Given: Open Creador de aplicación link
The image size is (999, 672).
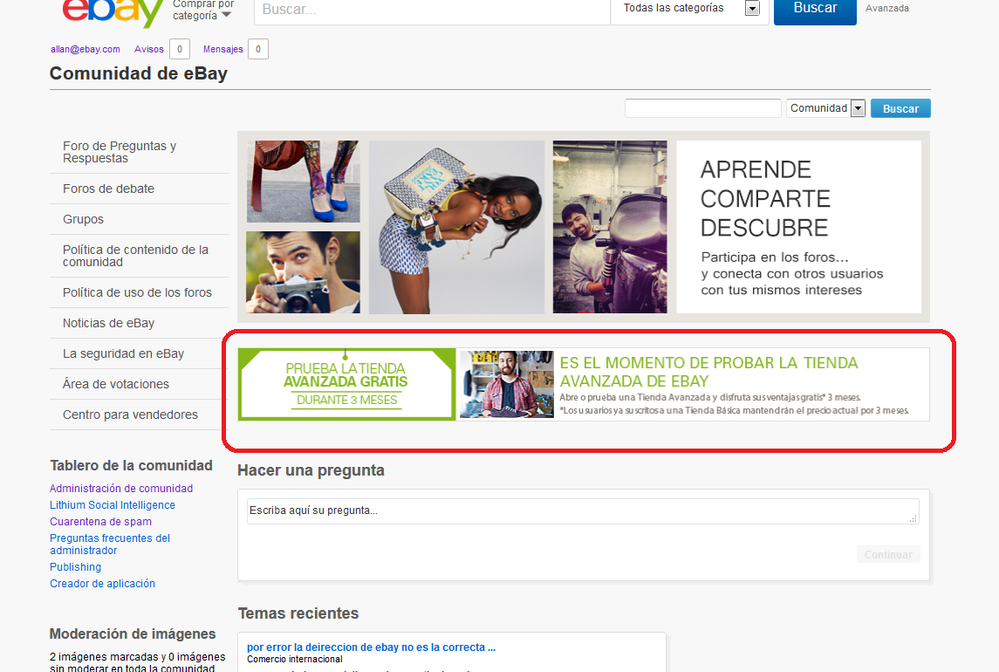Looking at the screenshot, I should (102, 583).
